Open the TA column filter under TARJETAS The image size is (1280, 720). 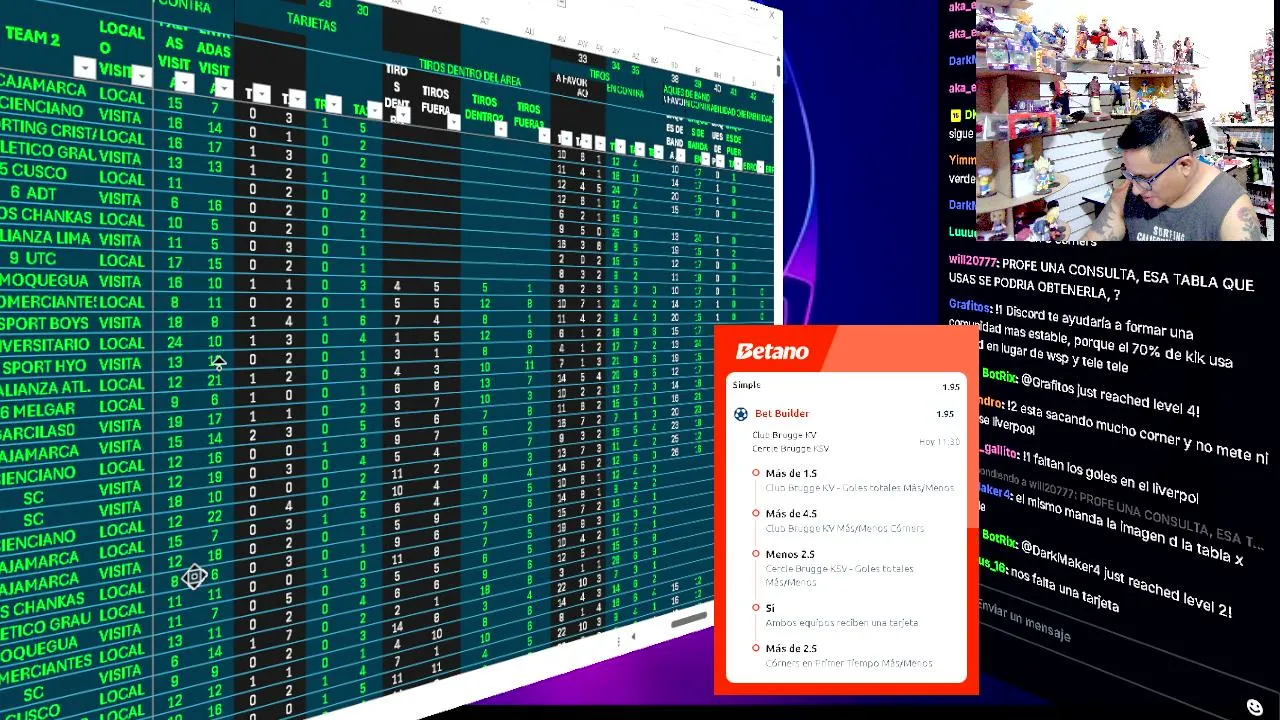[x=373, y=111]
